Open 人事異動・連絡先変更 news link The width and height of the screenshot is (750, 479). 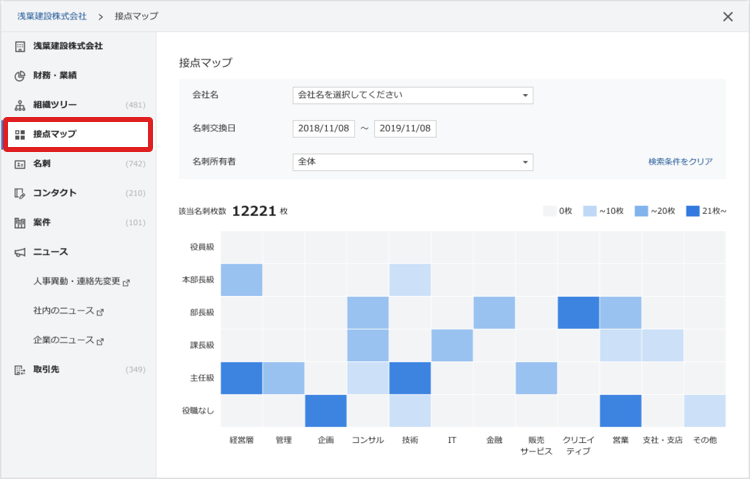(x=77, y=281)
